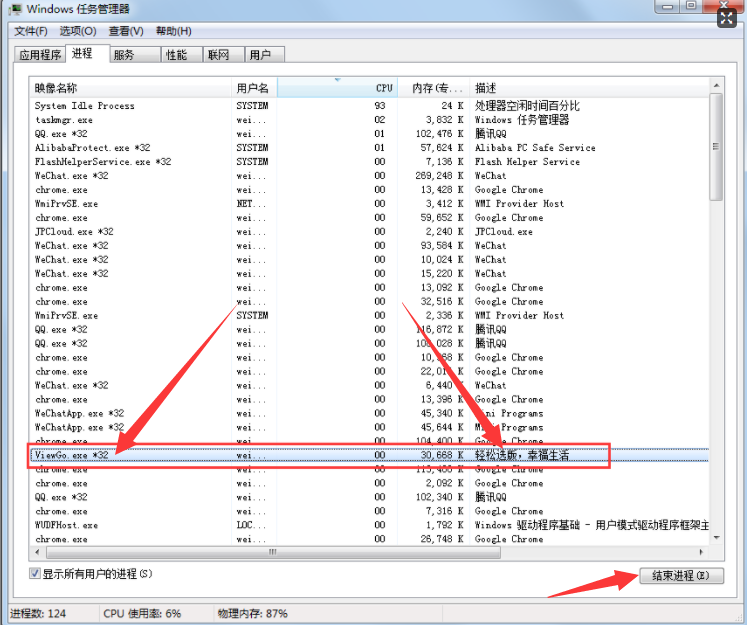Open the 选项(O) menu
Screen dimensions: 747x625
[78, 31]
